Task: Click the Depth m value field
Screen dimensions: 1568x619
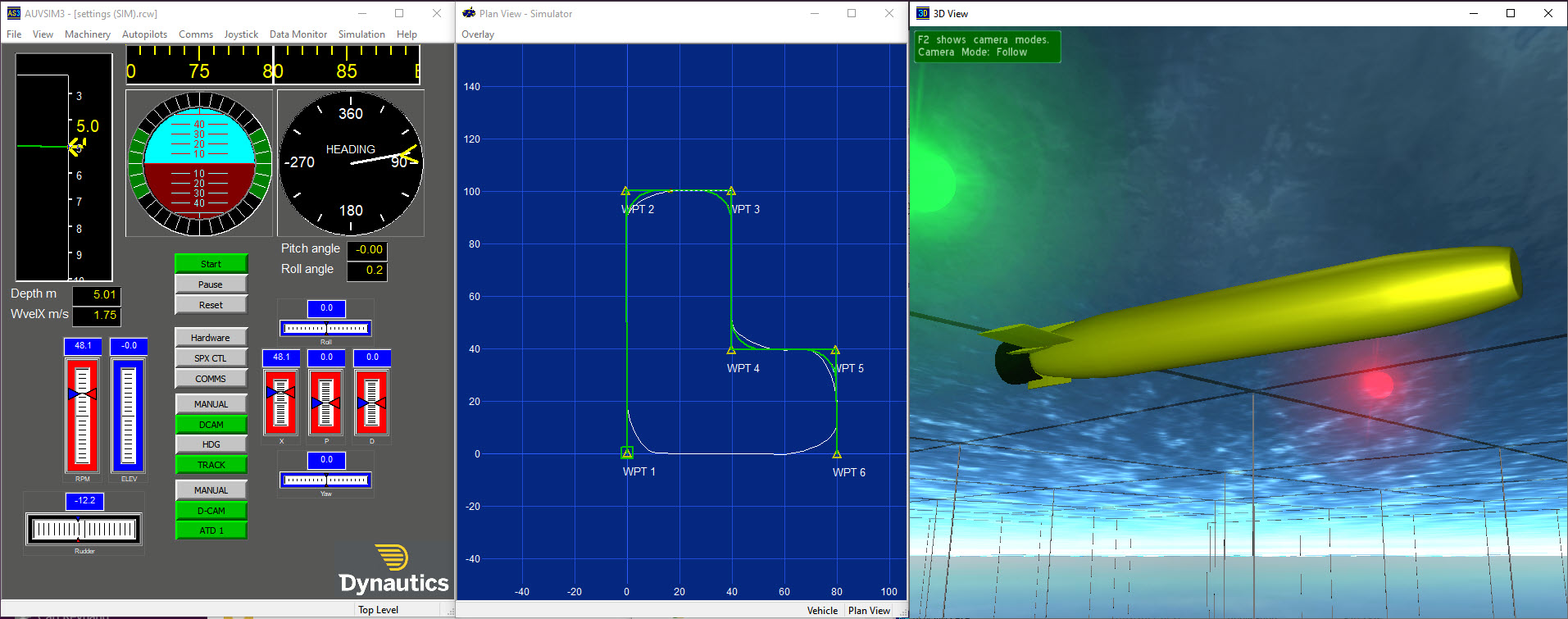Action: tap(97, 295)
